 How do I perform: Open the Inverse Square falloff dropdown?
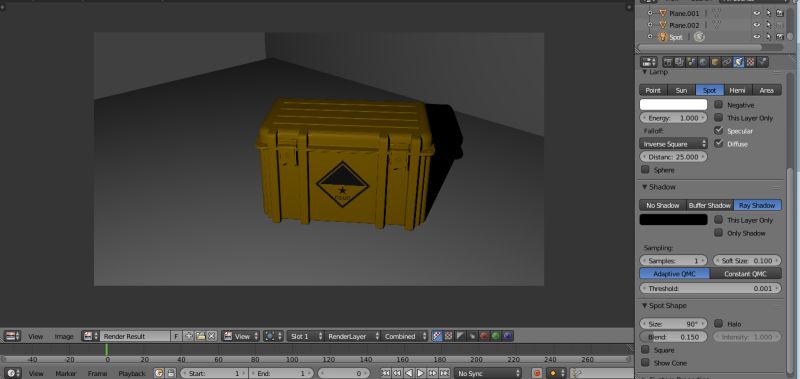click(x=673, y=144)
